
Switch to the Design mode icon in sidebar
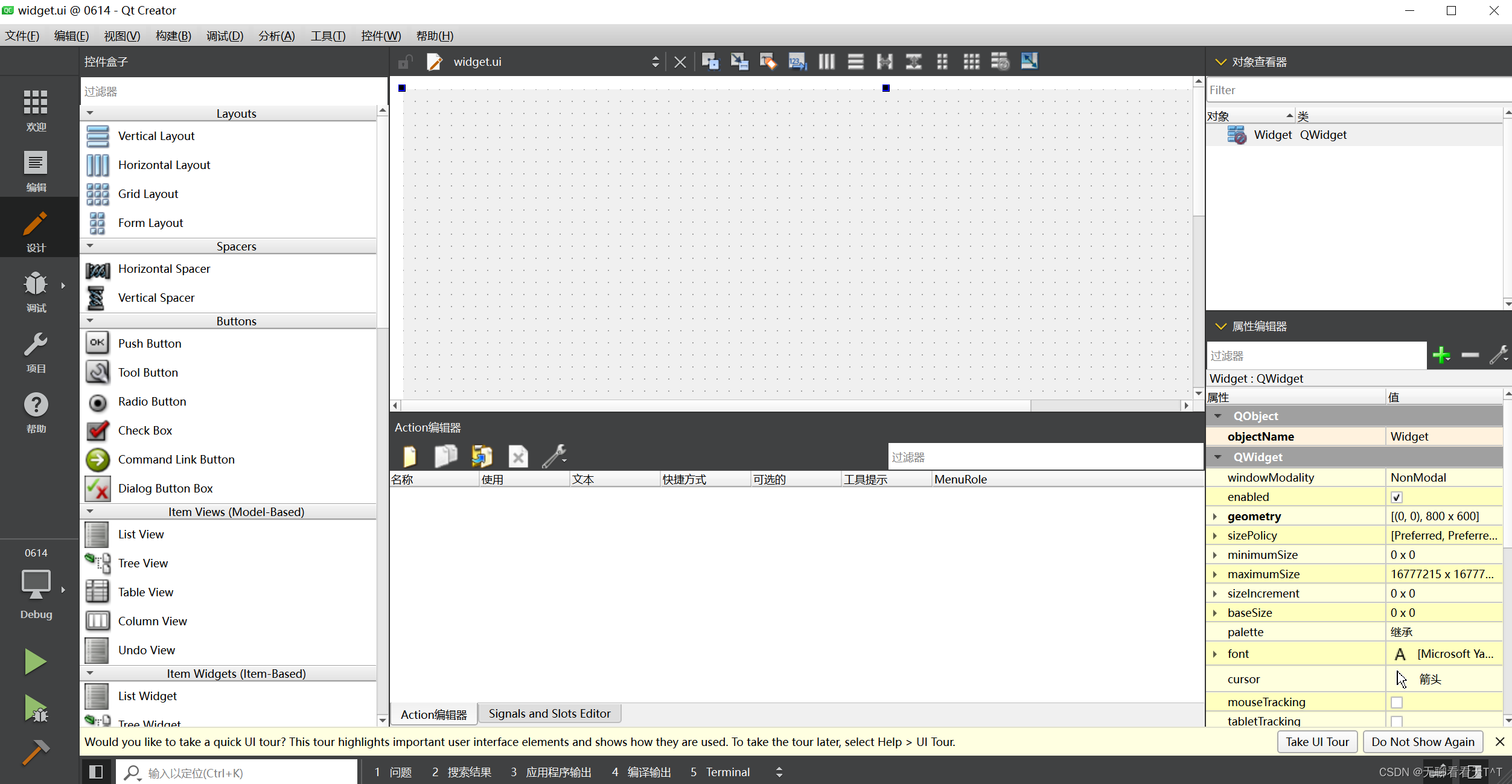tap(36, 231)
